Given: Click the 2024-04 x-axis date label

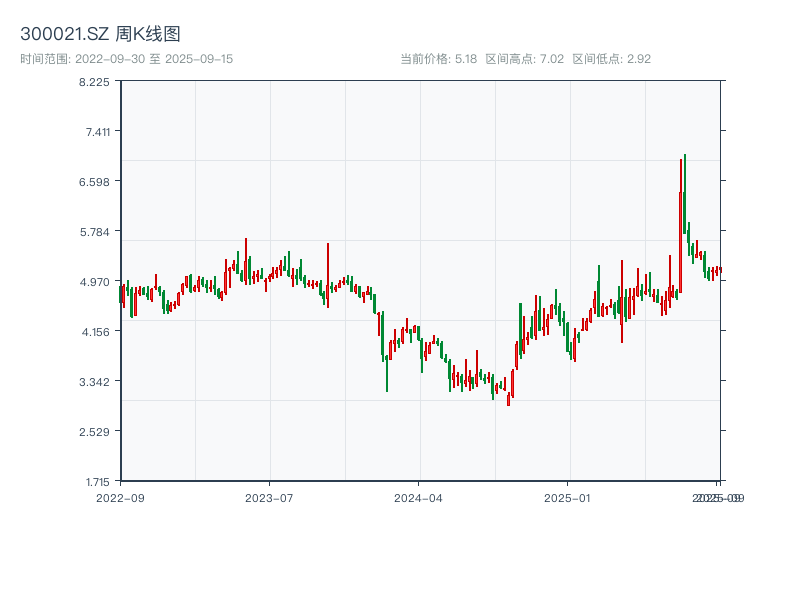Looking at the screenshot, I should (419, 497).
